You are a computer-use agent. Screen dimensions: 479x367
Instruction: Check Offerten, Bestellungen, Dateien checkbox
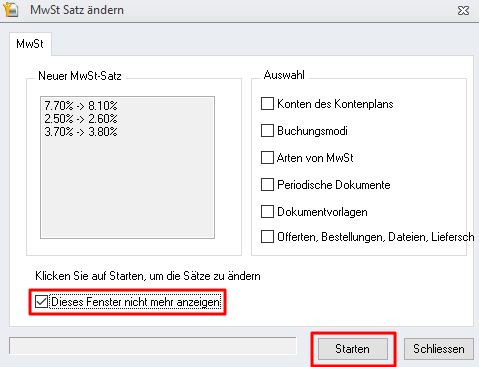267,237
